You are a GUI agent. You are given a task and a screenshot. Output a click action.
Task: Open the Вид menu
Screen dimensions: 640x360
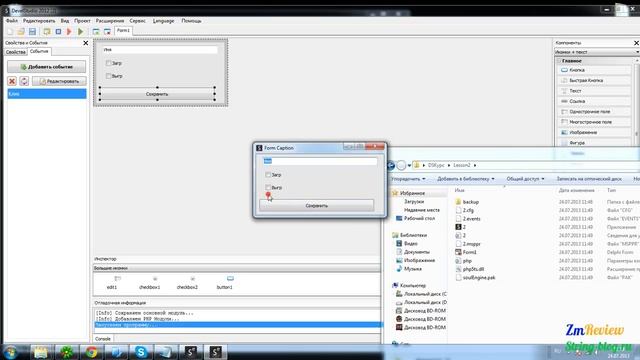coord(65,20)
